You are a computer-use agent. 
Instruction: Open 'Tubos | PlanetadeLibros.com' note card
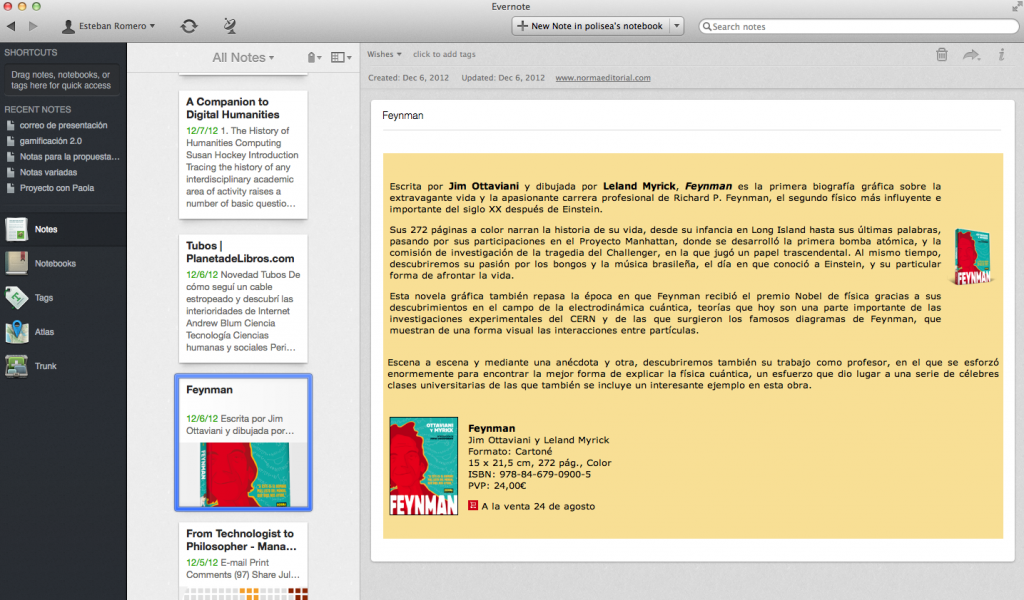(243, 298)
